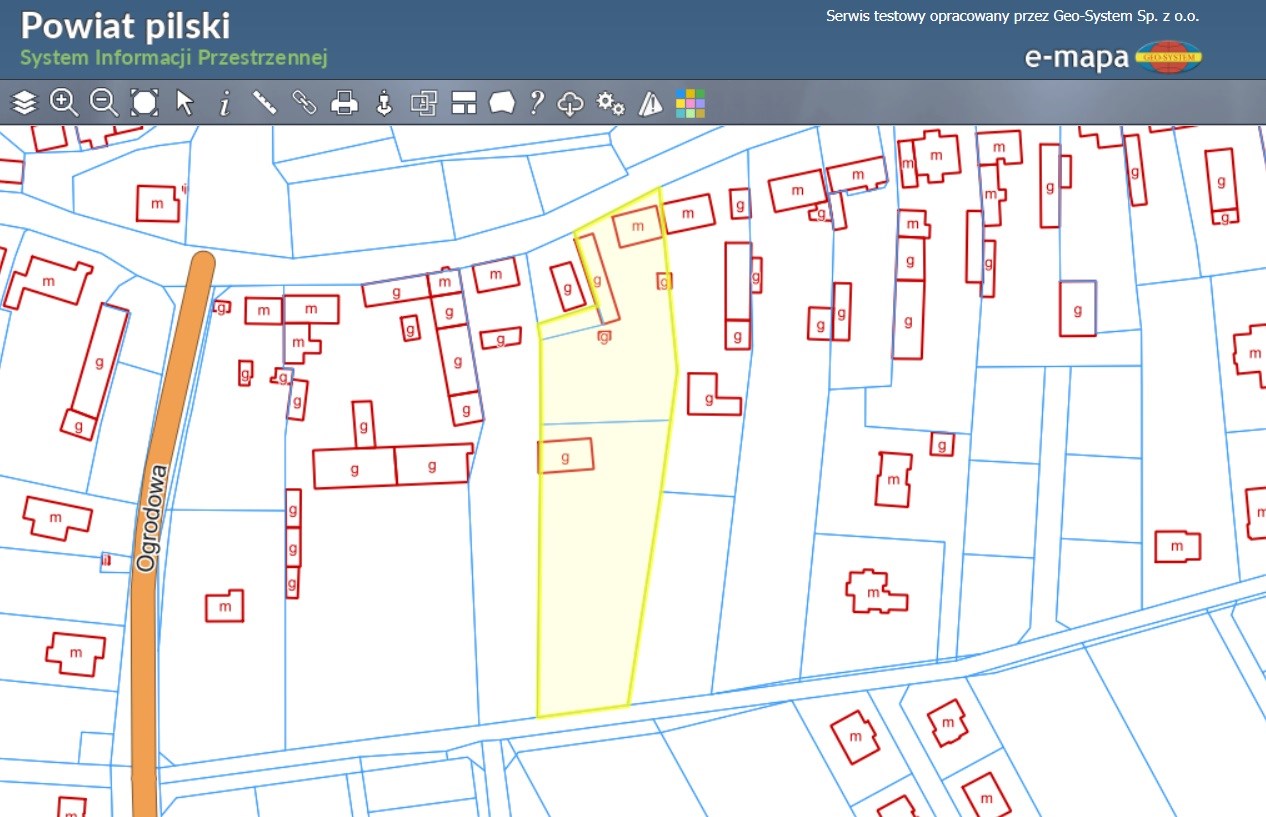The width and height of the screenshot is (1266, 817).
Task: Activate the object information 'i' tool
Action: [x=225, y=102]
